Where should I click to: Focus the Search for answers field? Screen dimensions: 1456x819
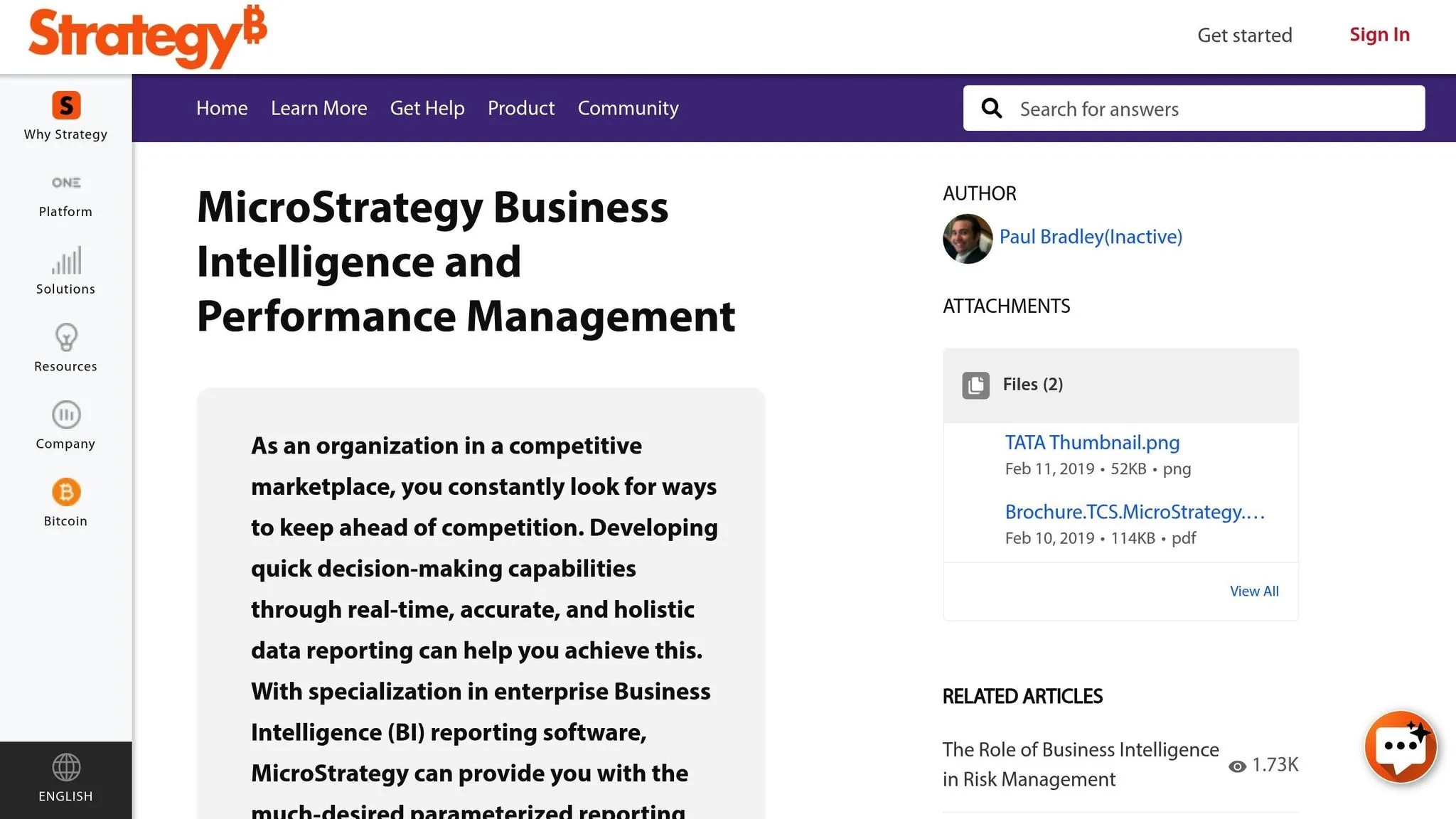click(x=1194, y=108)
